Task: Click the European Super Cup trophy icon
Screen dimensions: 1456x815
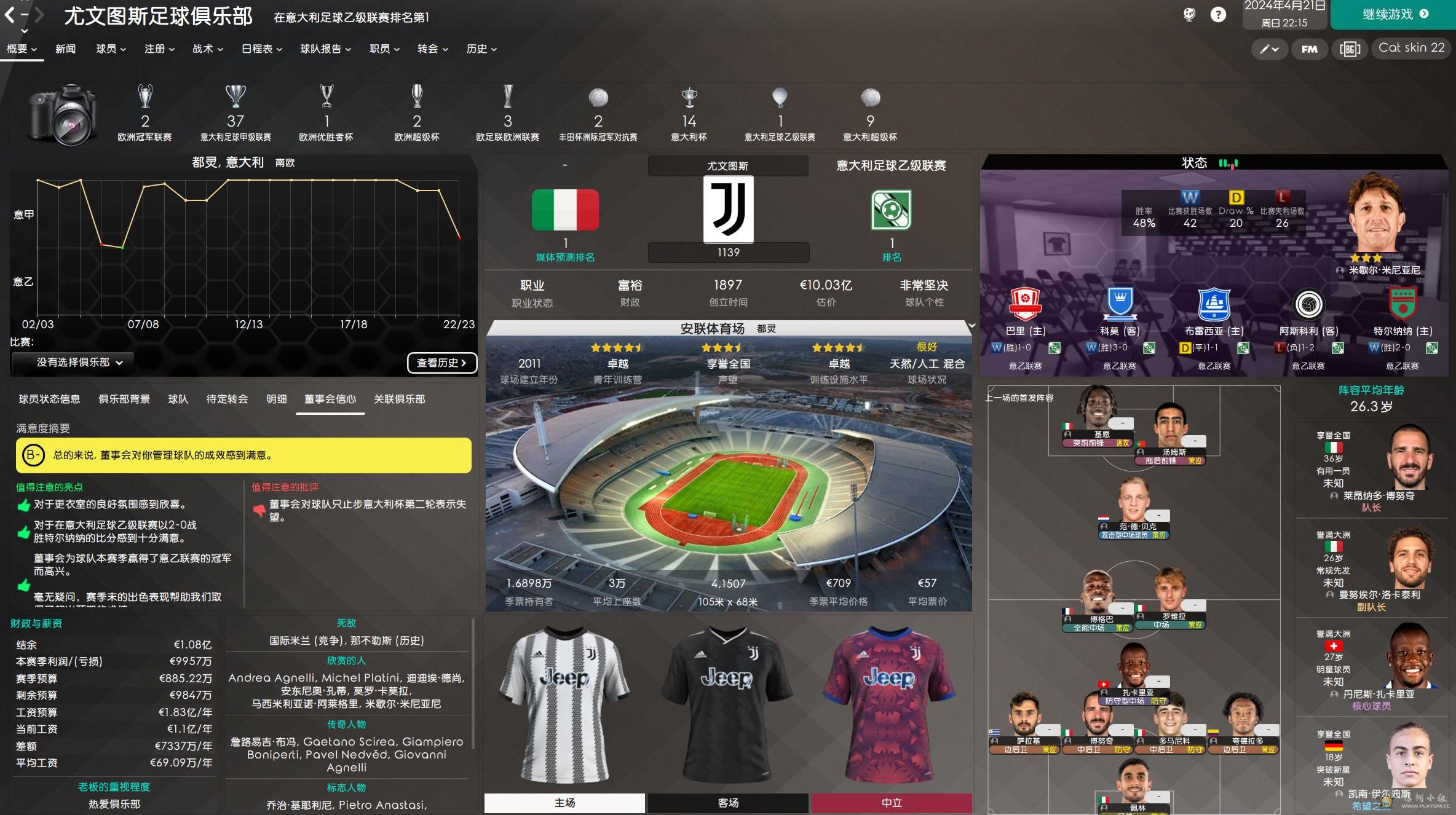Action: [x=417, y=96]
